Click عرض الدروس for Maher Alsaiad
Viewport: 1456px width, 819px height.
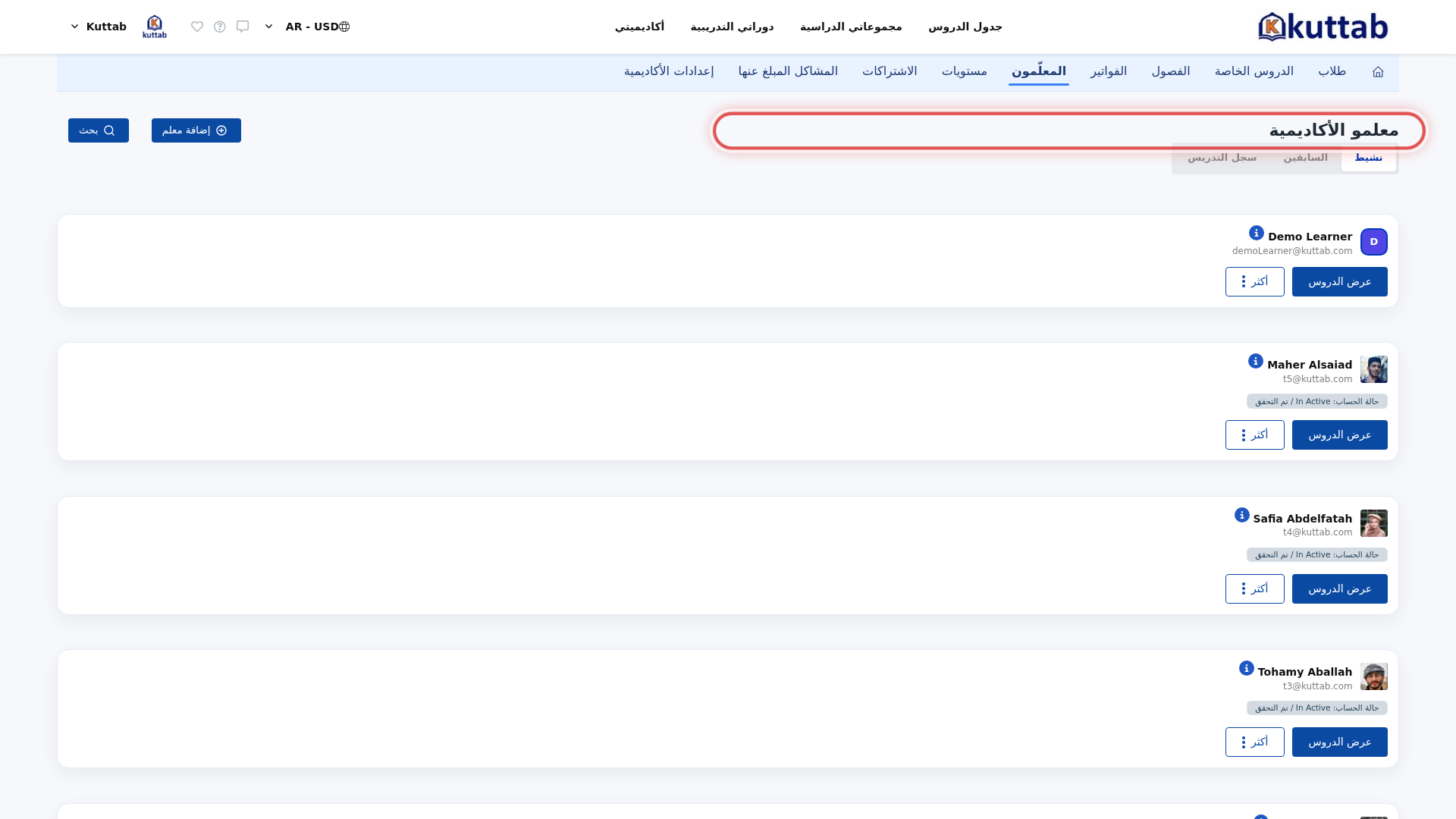point(1340,435)
